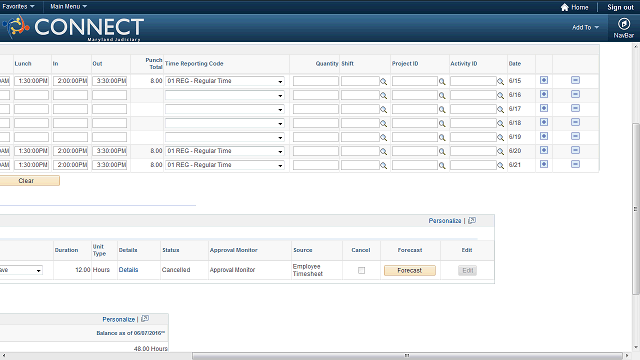The image size is (640, 360).
Task: Click the horizontal scrollbar thumb at the bottom
Action: [x=407, y=356]
